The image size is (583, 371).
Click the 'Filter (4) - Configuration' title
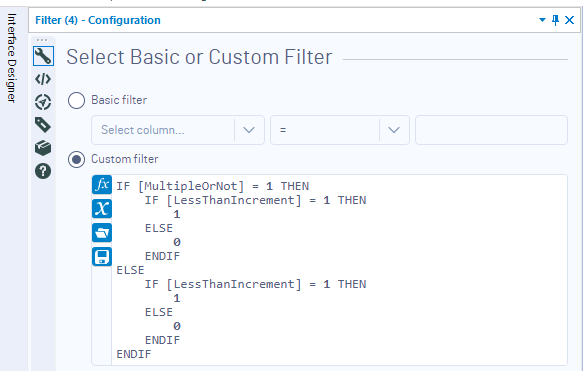click(x=98, y=20)
